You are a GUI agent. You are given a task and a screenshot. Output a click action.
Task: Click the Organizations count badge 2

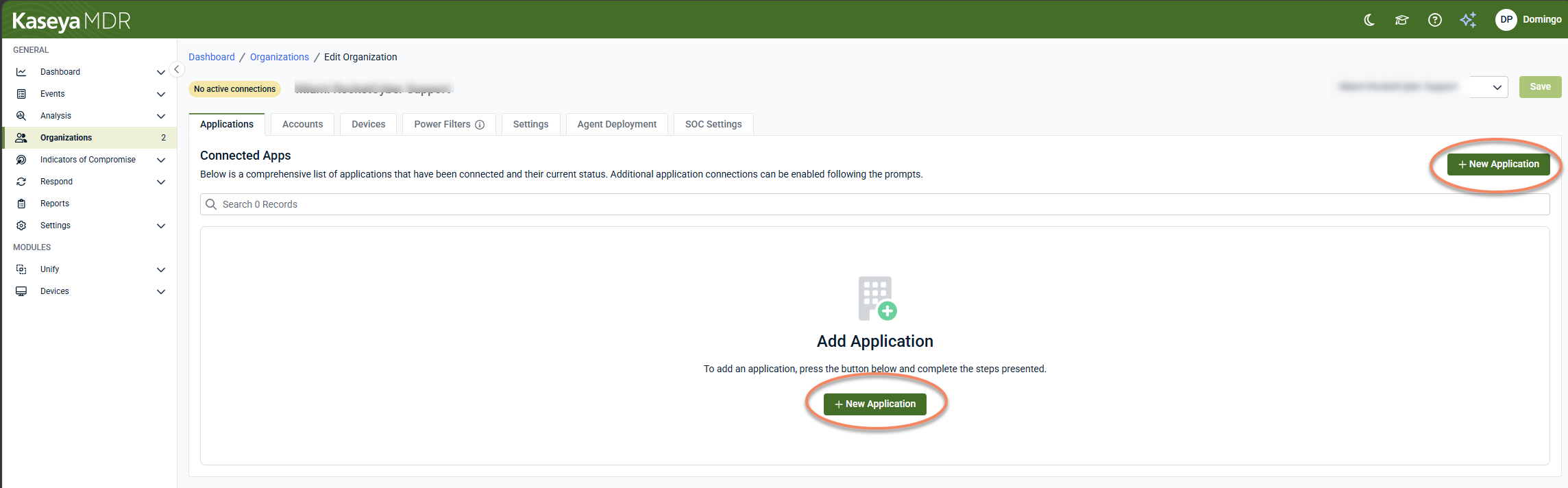click(x=163, y=138)
